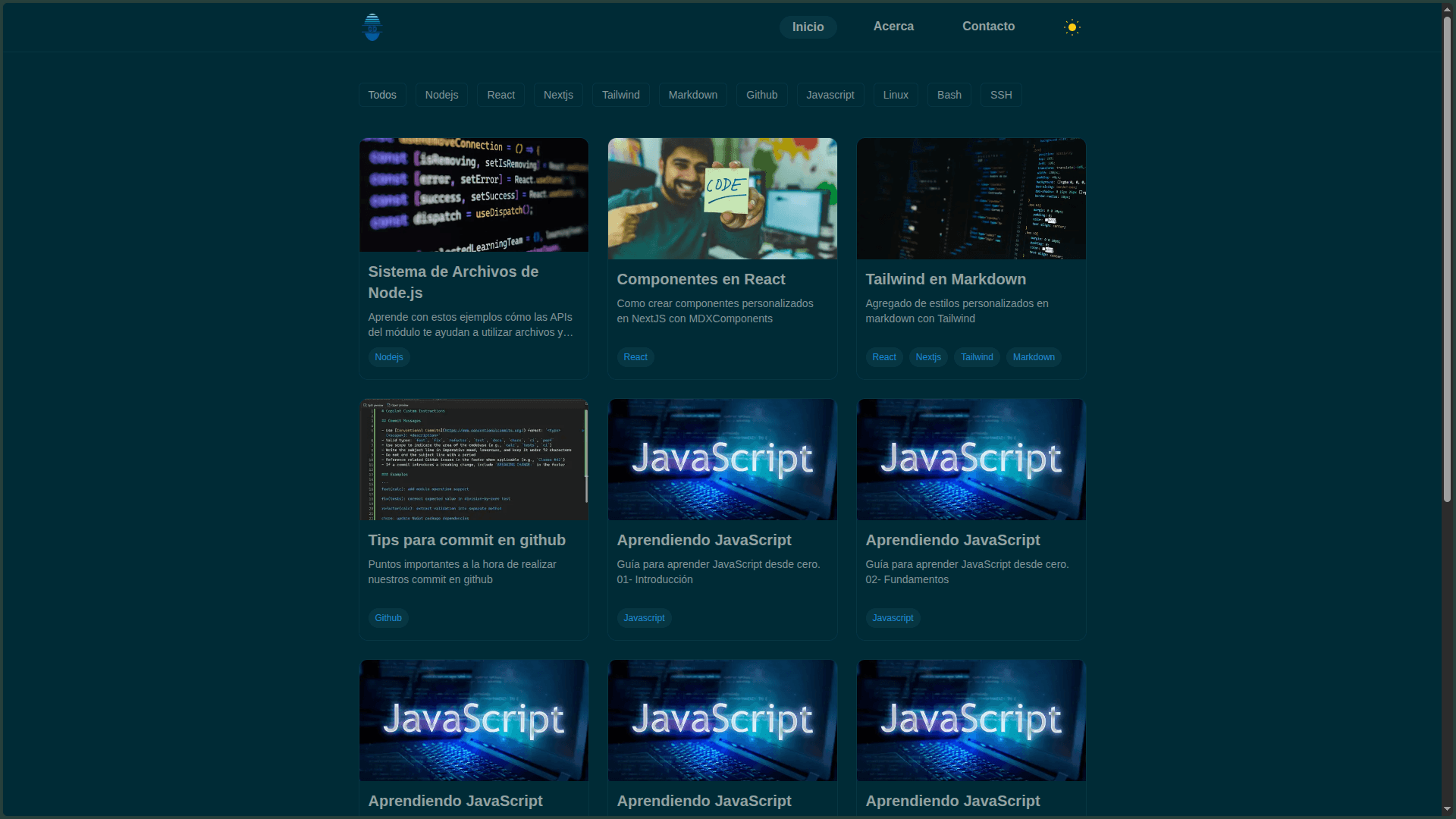Click the Javascript tag on the 01- Introducción card

(x=644, y=618)
